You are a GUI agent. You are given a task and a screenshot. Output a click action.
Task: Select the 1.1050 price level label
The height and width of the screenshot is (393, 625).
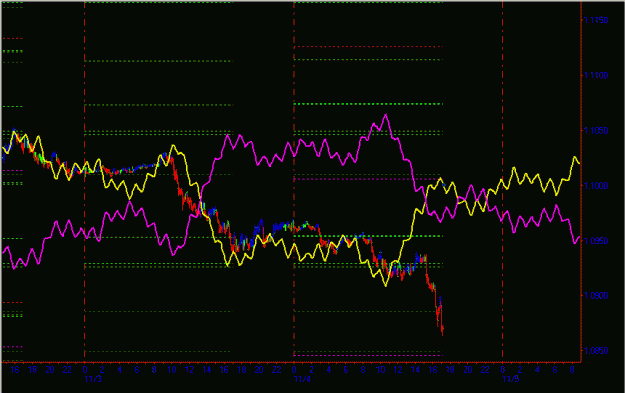[596, 130]
